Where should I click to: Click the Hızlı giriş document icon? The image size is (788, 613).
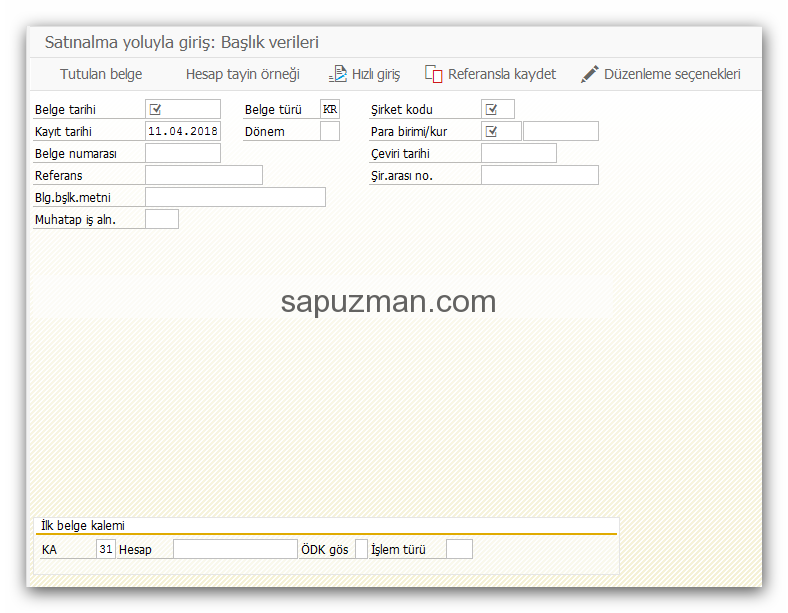point(338,74)
